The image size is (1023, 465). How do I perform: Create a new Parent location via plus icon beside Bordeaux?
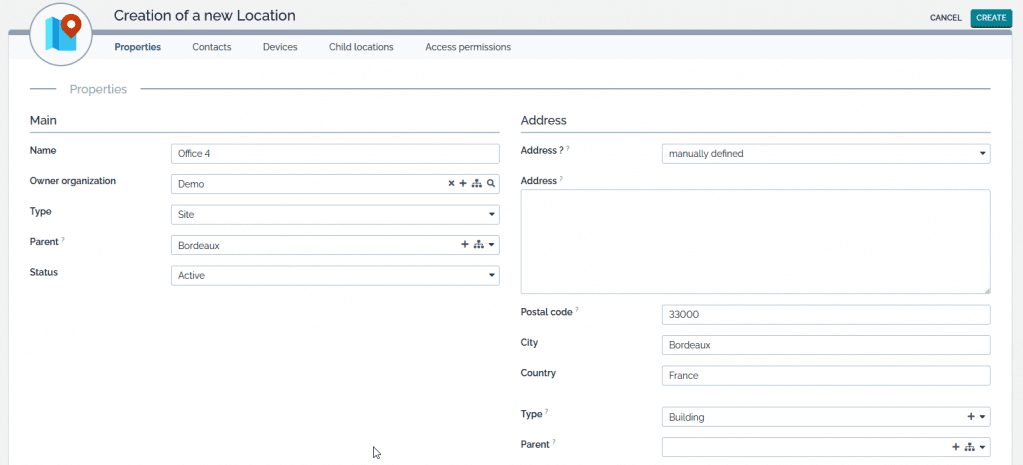(465, 245)
